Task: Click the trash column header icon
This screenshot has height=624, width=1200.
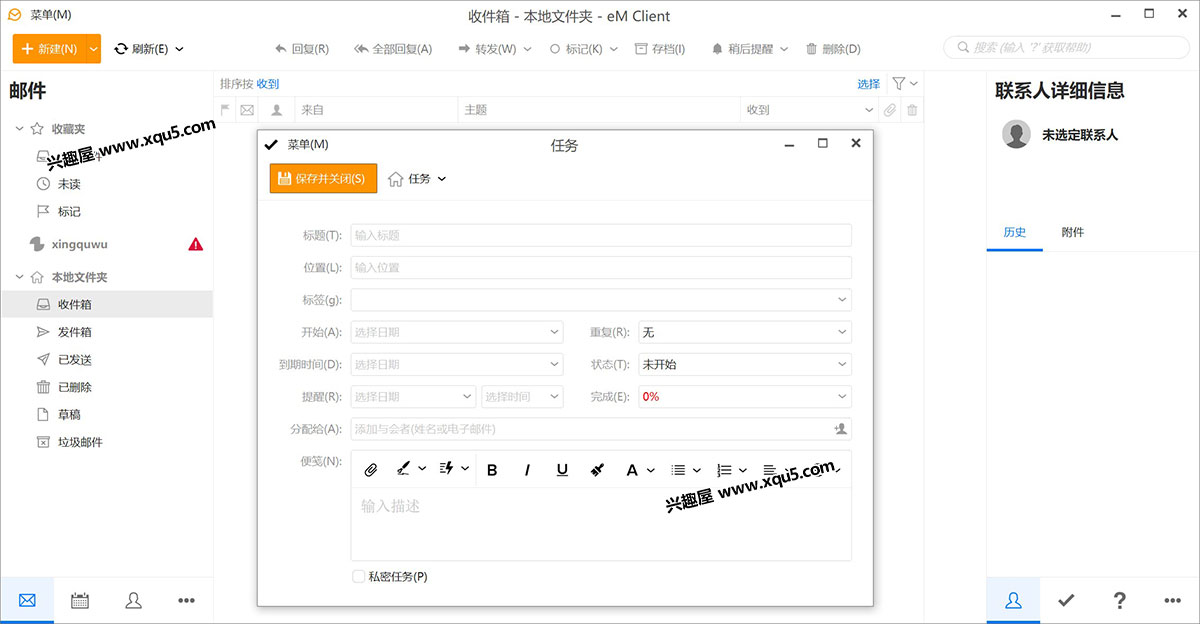Action: [x=912, y=110]
